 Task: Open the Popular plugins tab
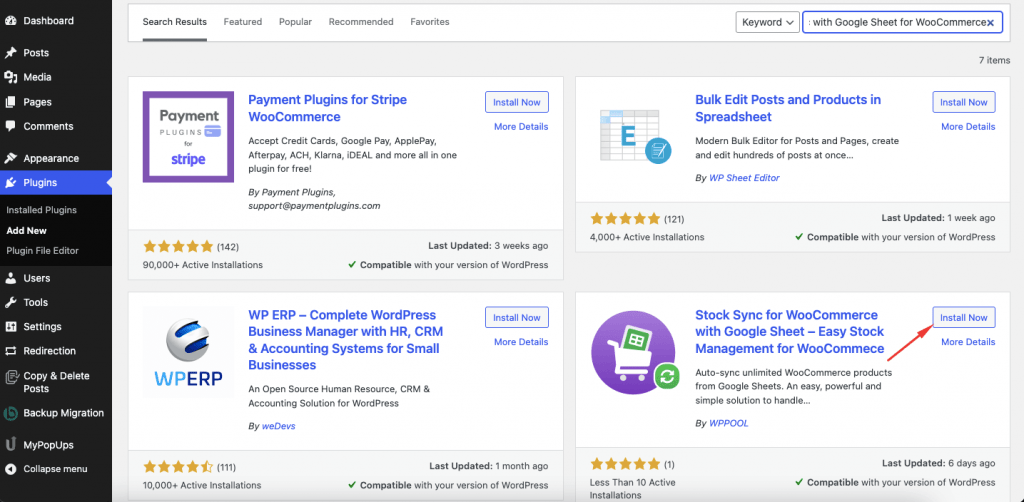295,22
